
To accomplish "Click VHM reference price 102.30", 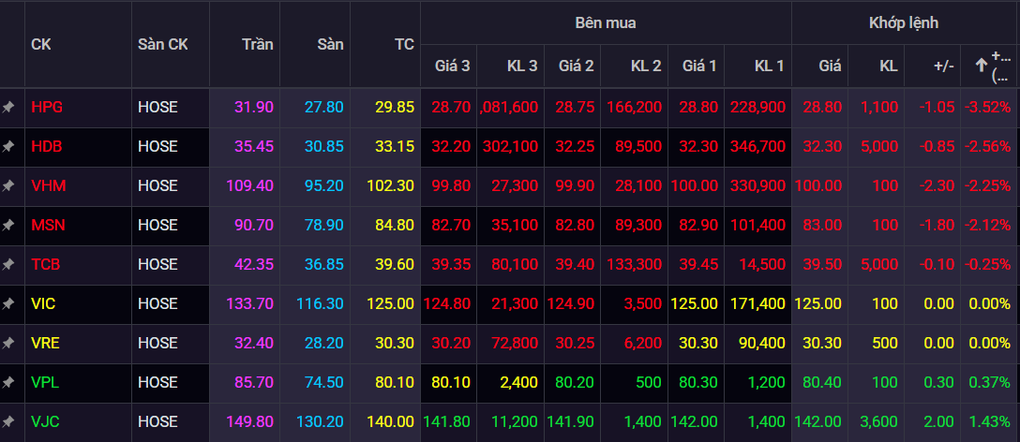I will [390, 186].
